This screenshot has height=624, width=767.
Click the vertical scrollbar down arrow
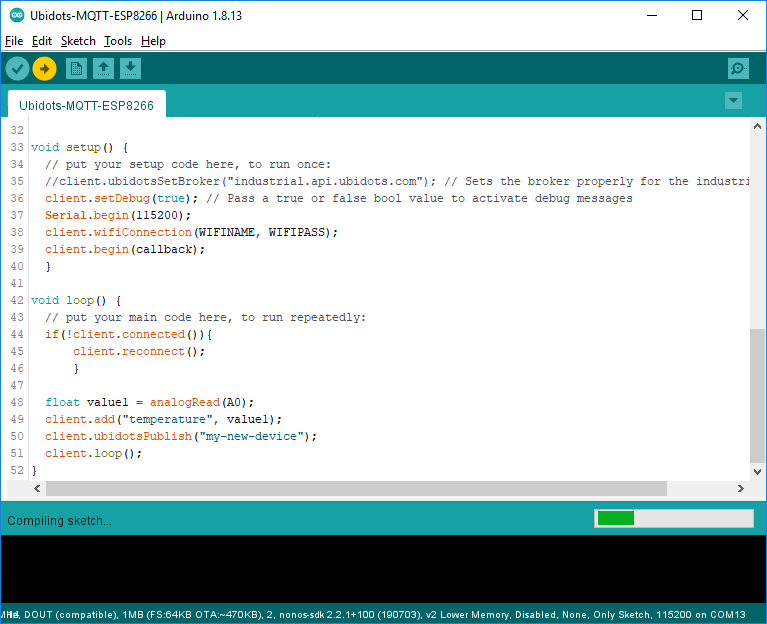757,472
